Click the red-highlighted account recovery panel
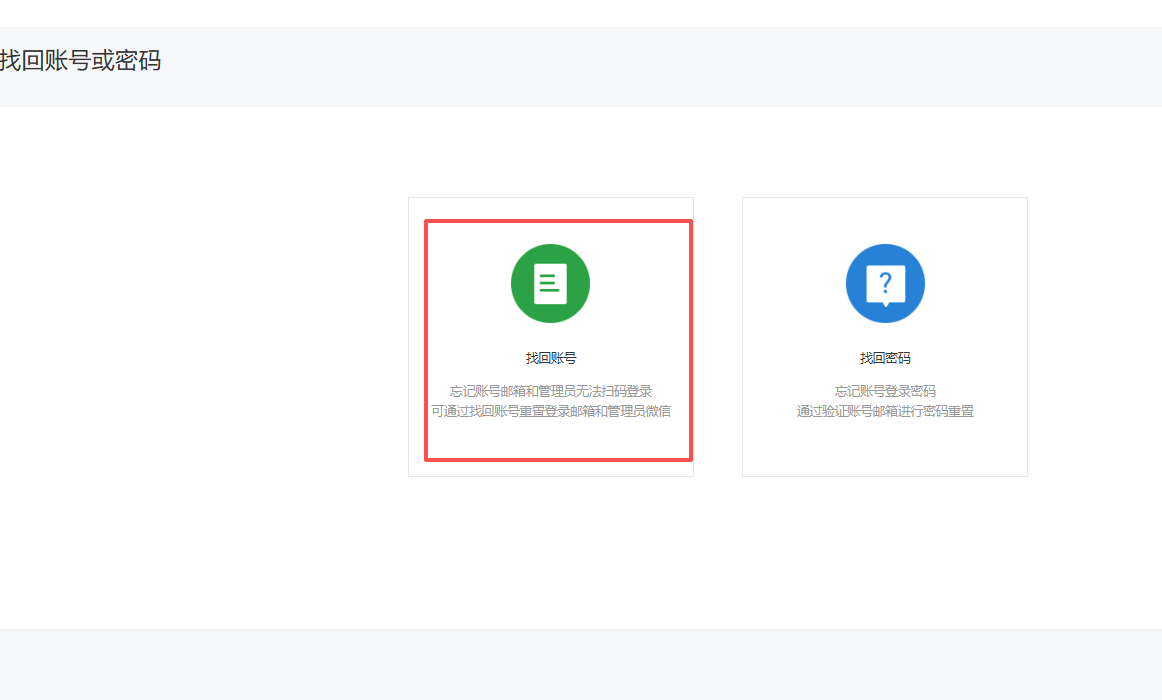The height and width of the screenshot is (700, 1162). click(x=557, y=340)
